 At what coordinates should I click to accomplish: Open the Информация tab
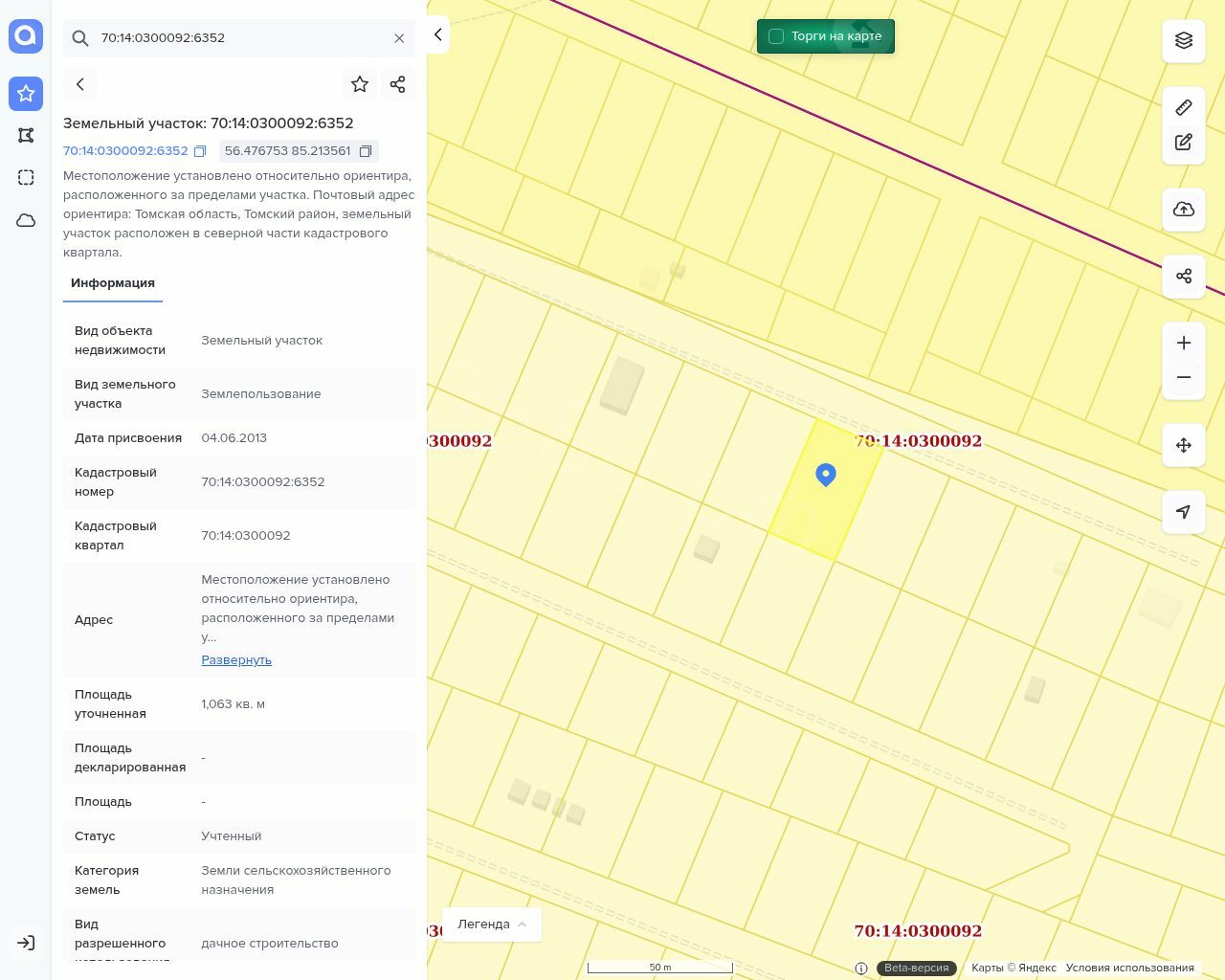[x=113, y=283]
